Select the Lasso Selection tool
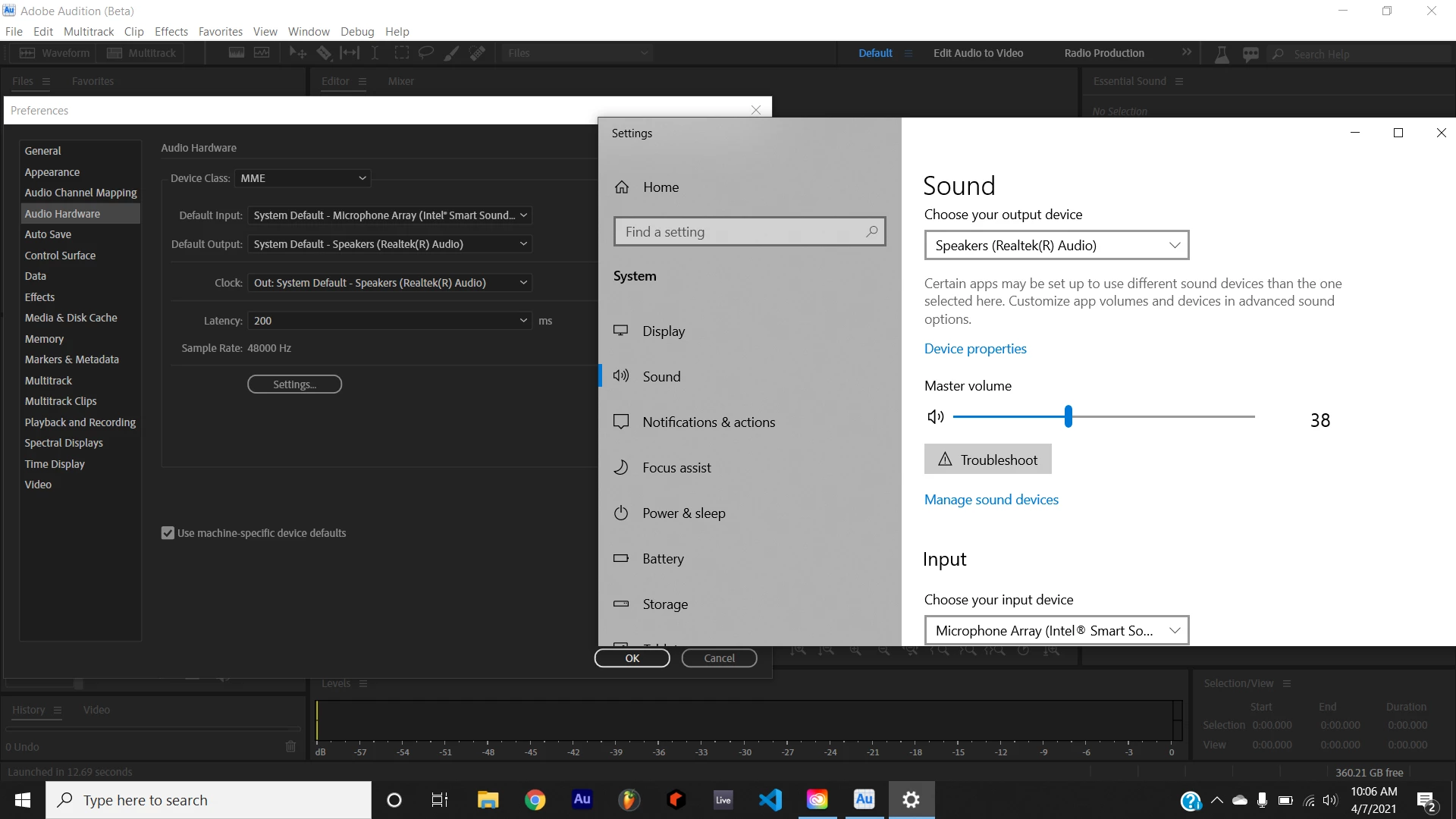Viewport: 1456px width, 819px height. click(426, 53)
